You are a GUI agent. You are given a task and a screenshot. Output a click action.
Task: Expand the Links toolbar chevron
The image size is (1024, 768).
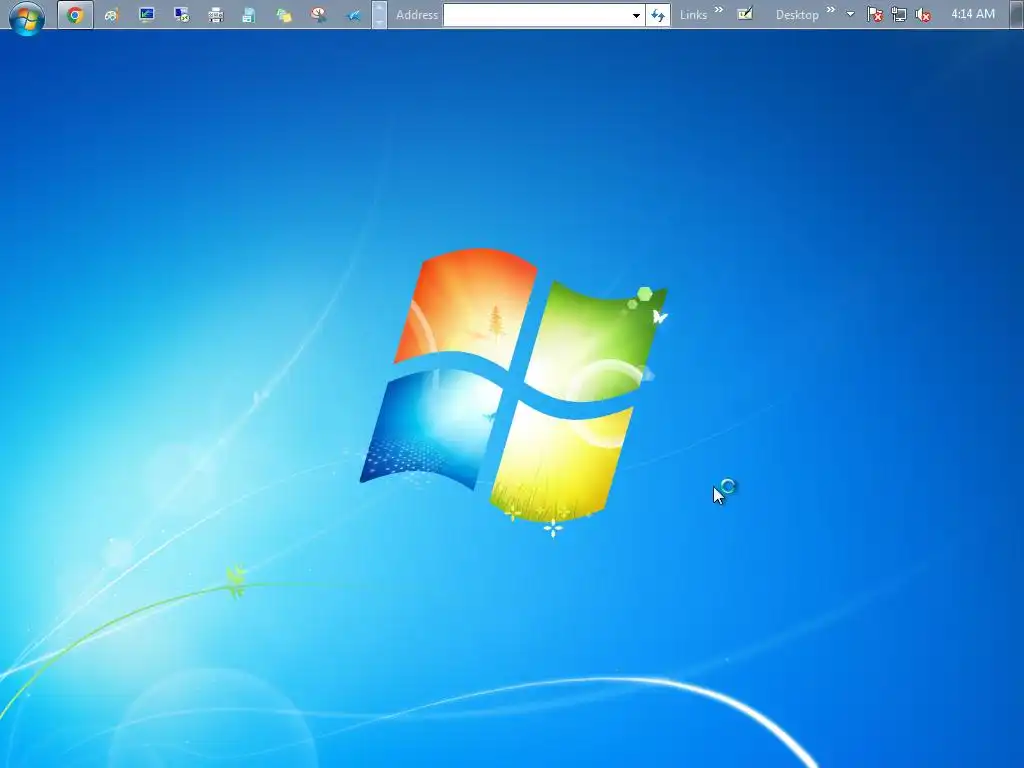point(719,10)
